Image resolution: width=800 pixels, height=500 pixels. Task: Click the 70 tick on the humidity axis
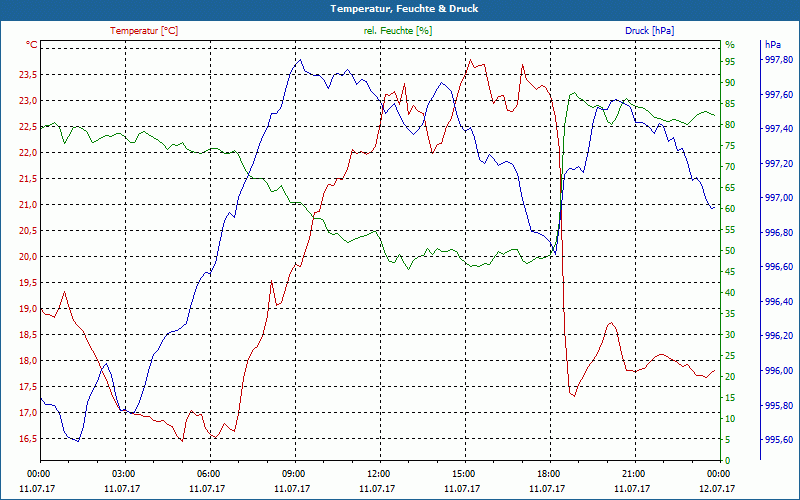click(730, 167)
